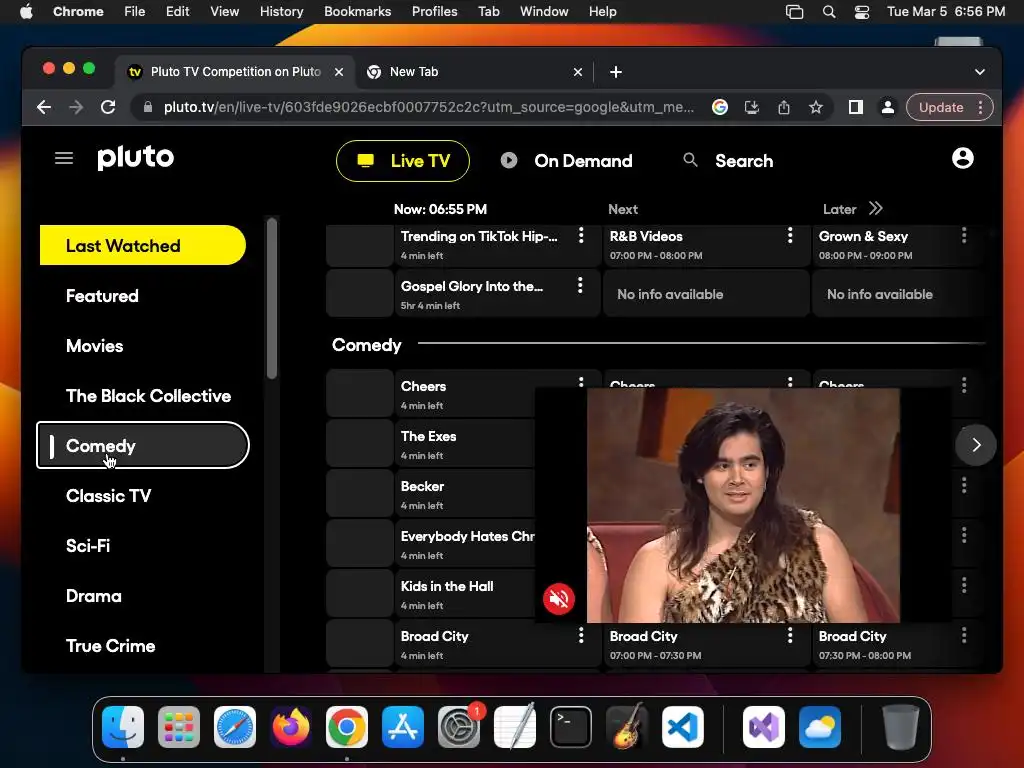1024x768 pixels.
Task: Open options for current Broad City program
Action: [581, 635]
